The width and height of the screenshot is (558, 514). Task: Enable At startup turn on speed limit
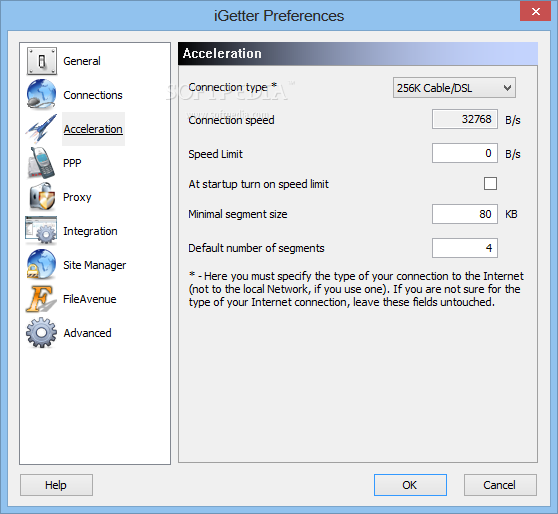[x=490, y=184]
